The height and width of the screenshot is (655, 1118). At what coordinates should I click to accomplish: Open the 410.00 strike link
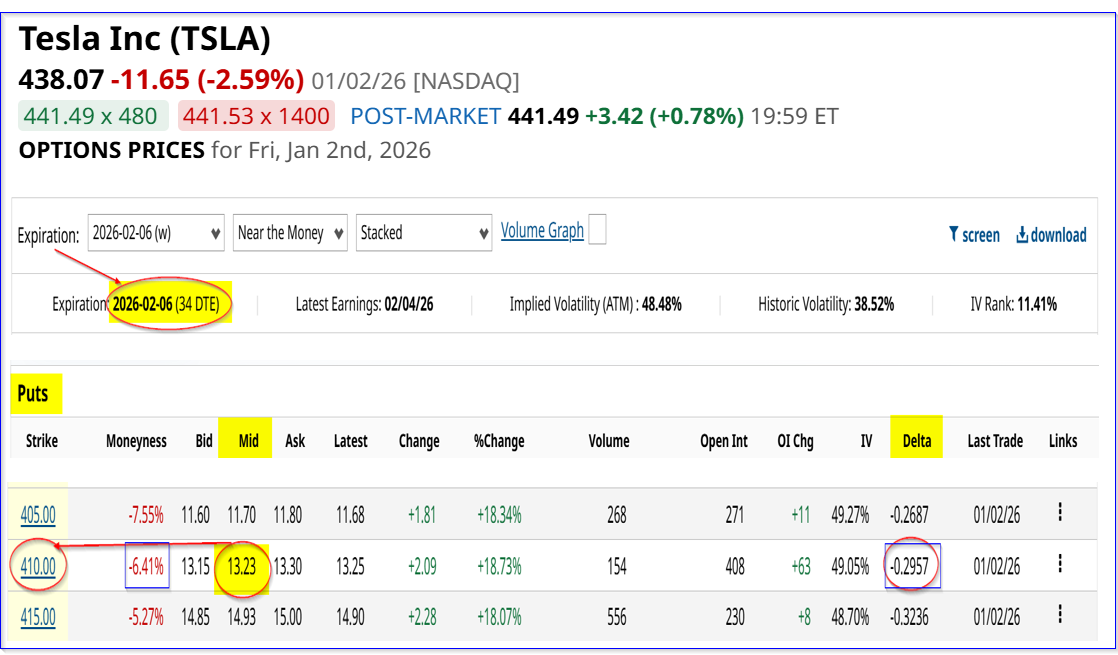click(x=39, y=567)
